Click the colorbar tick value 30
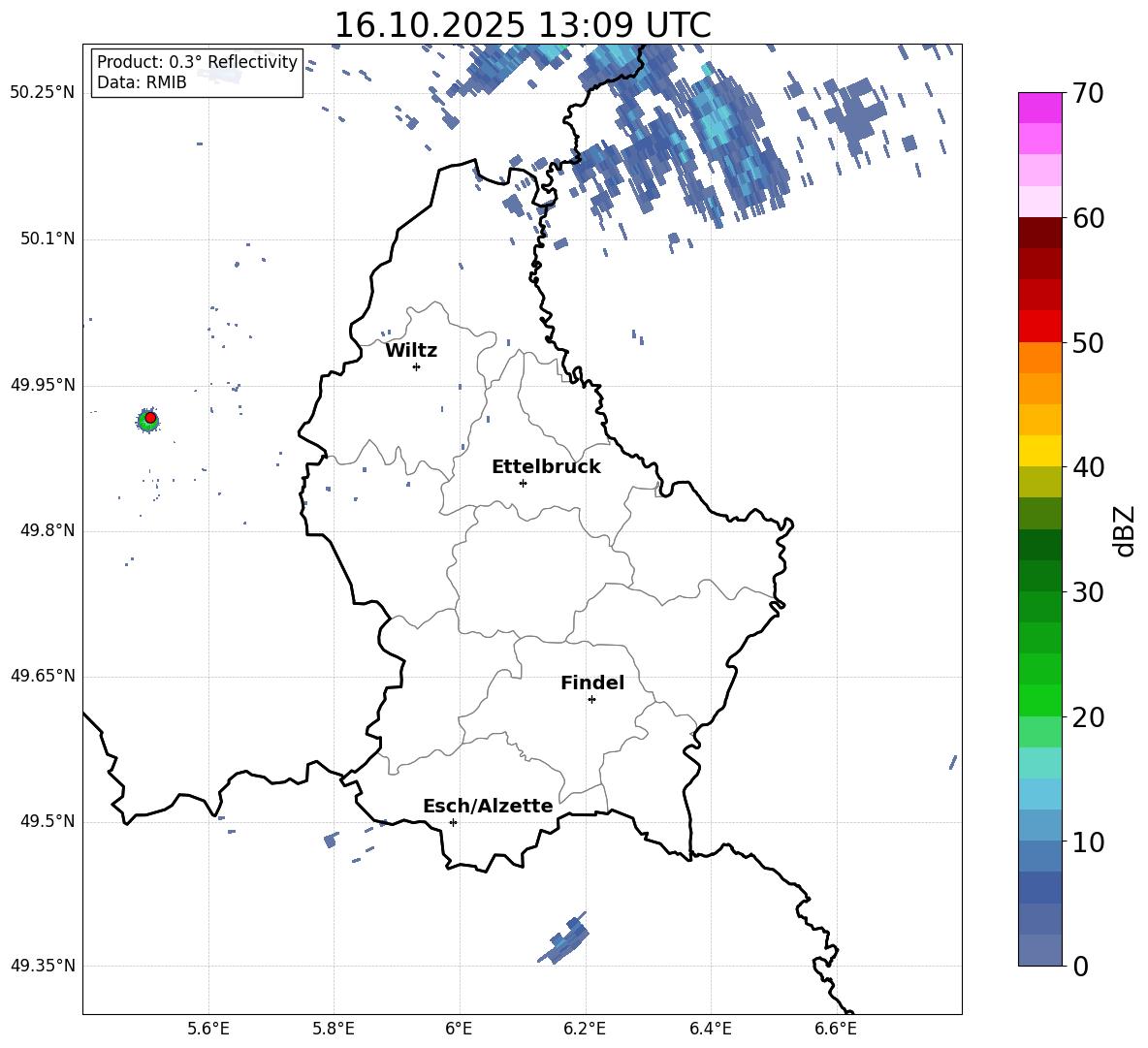The height and width of the screenshot is (1048, 1148). point(1088,592)
